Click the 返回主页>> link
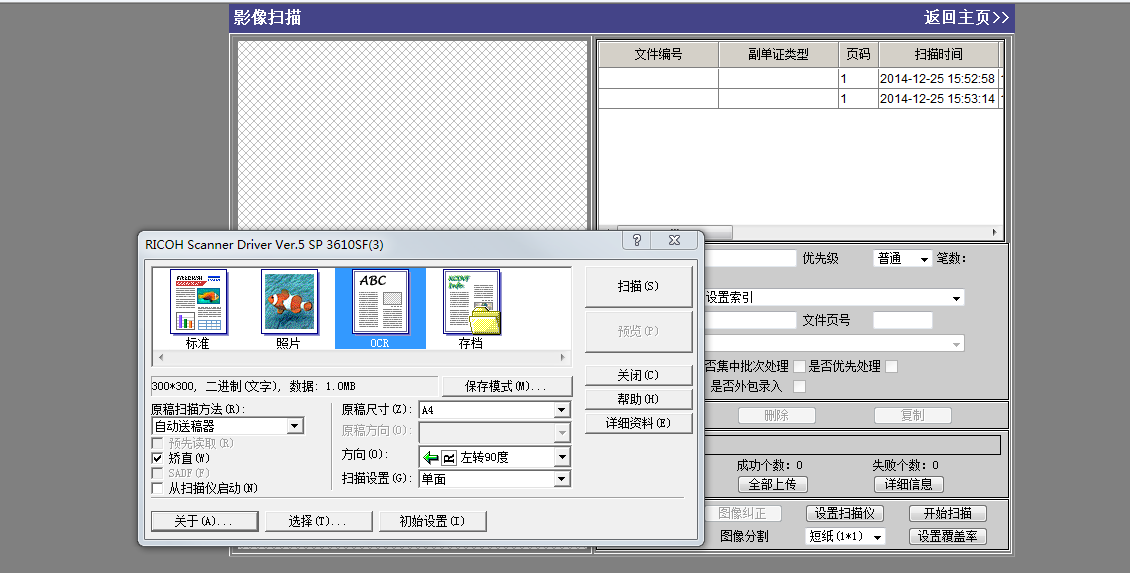 [x=966, y=17]
